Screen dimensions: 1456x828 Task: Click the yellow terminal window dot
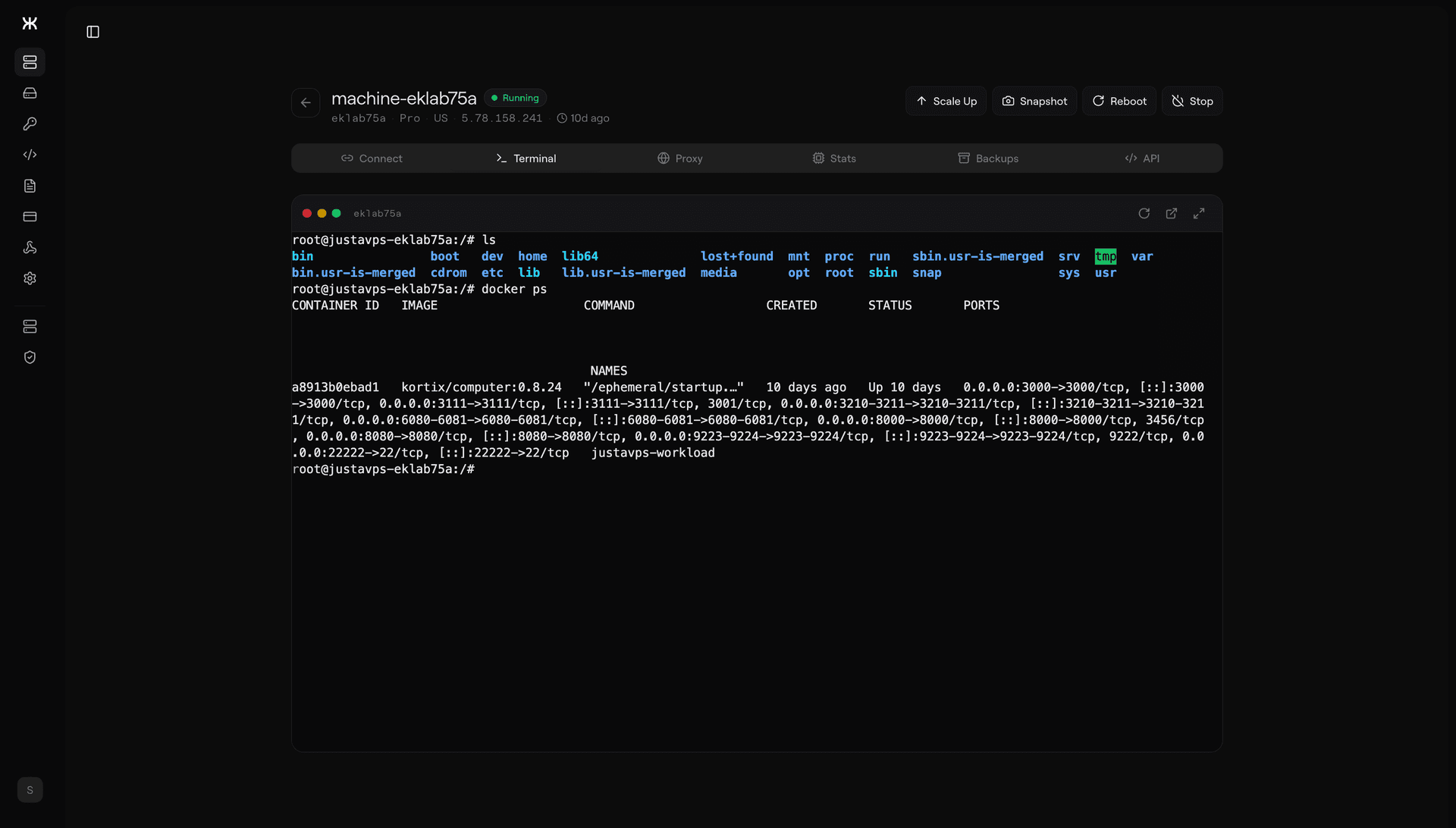(x=322, y=214)
